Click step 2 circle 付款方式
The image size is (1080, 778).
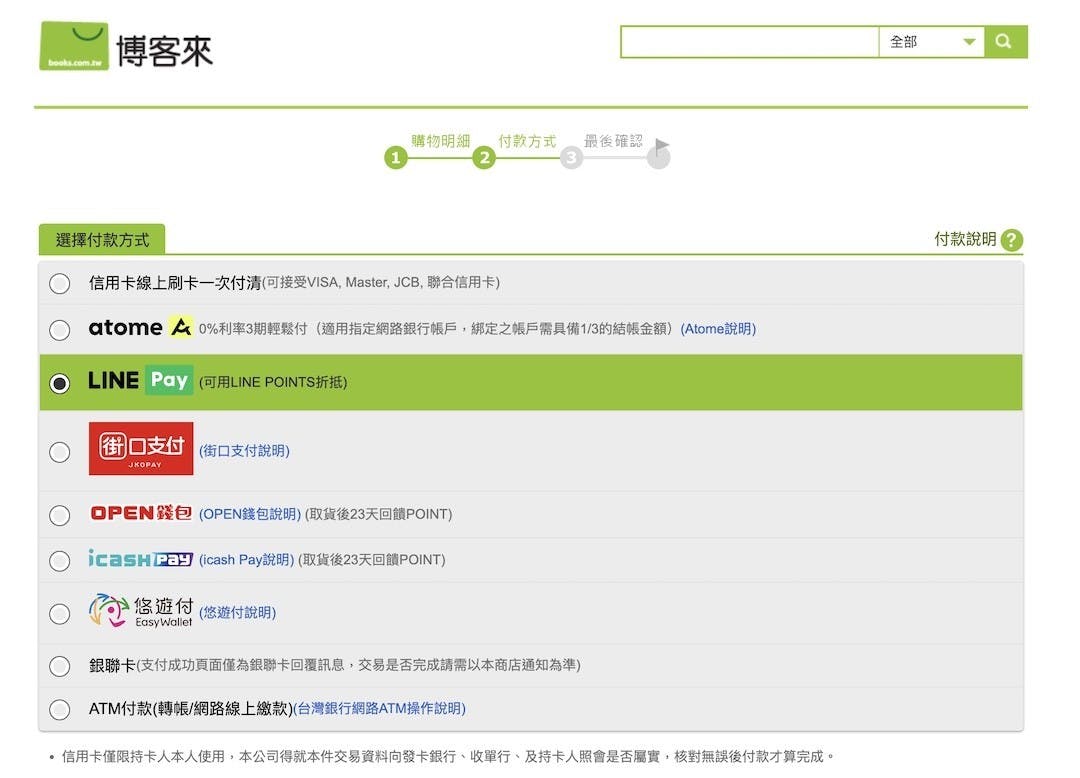pyautogui.click(x=484, y=158)
